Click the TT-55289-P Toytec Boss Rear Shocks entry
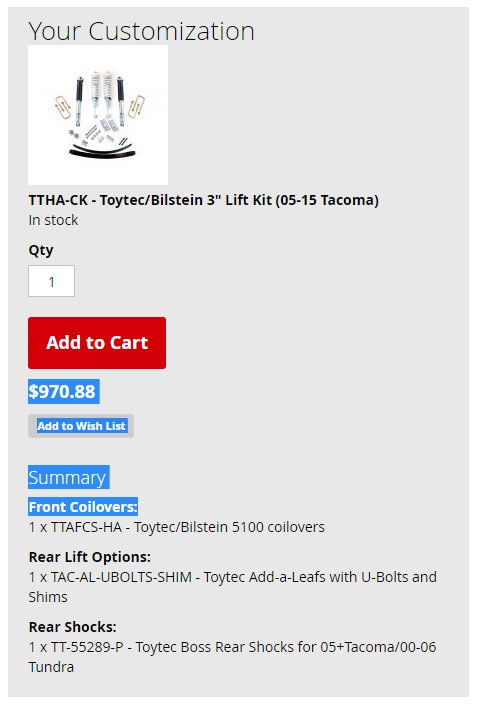477x706 pixels. (232, 657)
